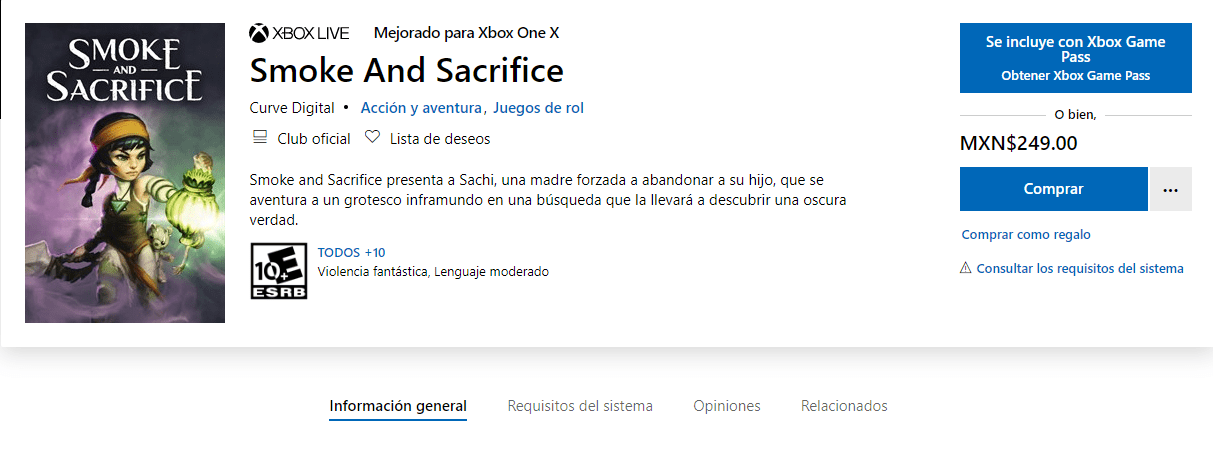This screenshot has width=1213, height=453.
Task: Open the Club oficial link
Action: 314,139
